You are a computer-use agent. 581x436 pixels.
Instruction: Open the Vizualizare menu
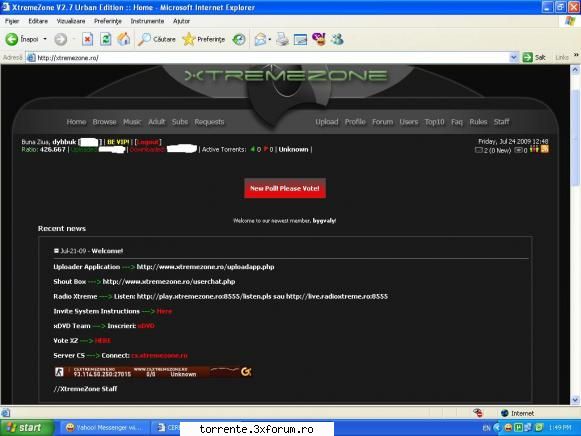[x=71, y=21]
